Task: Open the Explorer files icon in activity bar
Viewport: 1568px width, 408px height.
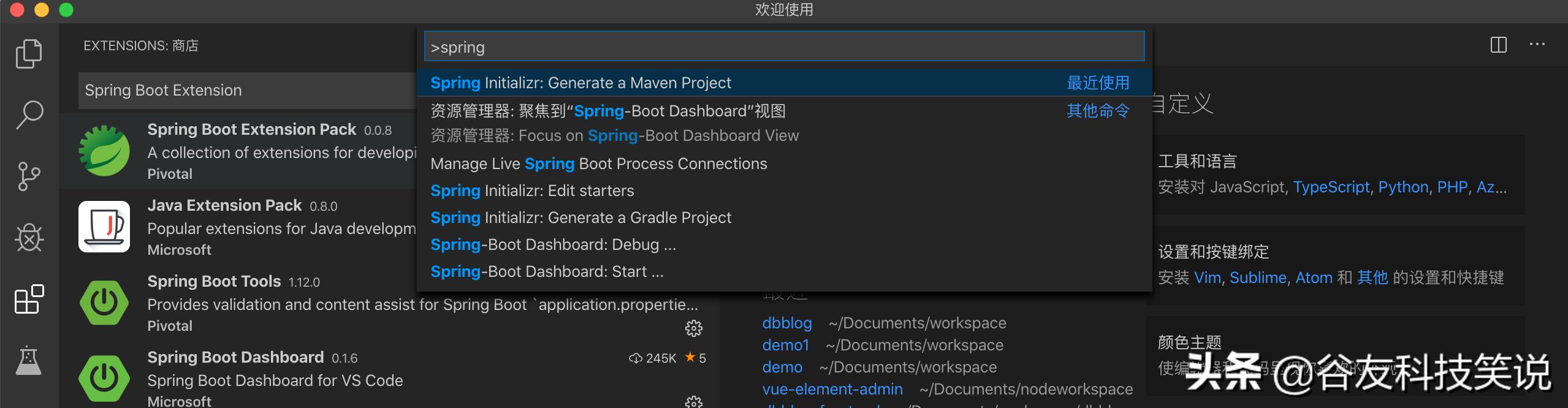Action: click(29, 54)
